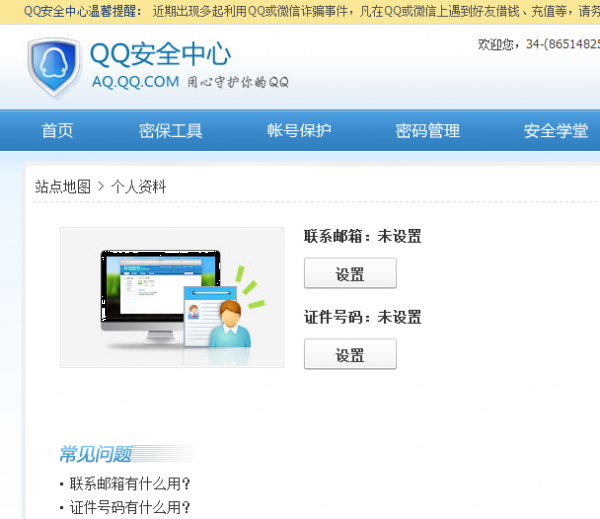Screen dimensions: 600x519
Task: Open the 密保工具 menu item
Action: [171, 131]
